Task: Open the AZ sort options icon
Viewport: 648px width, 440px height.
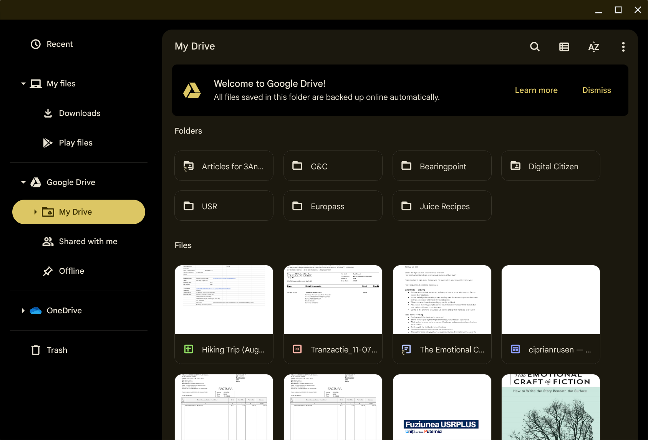Action: click(593, 47)
